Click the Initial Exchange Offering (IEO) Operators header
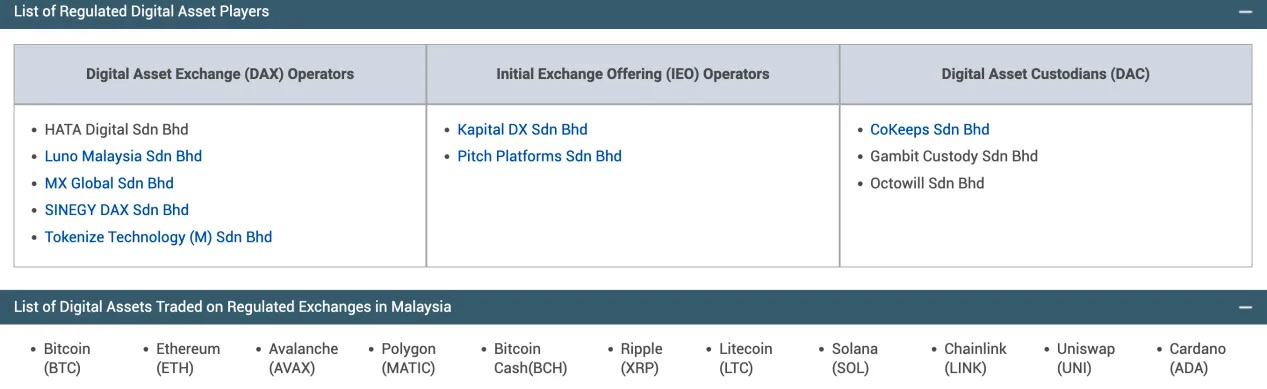 tap(633, 74)
